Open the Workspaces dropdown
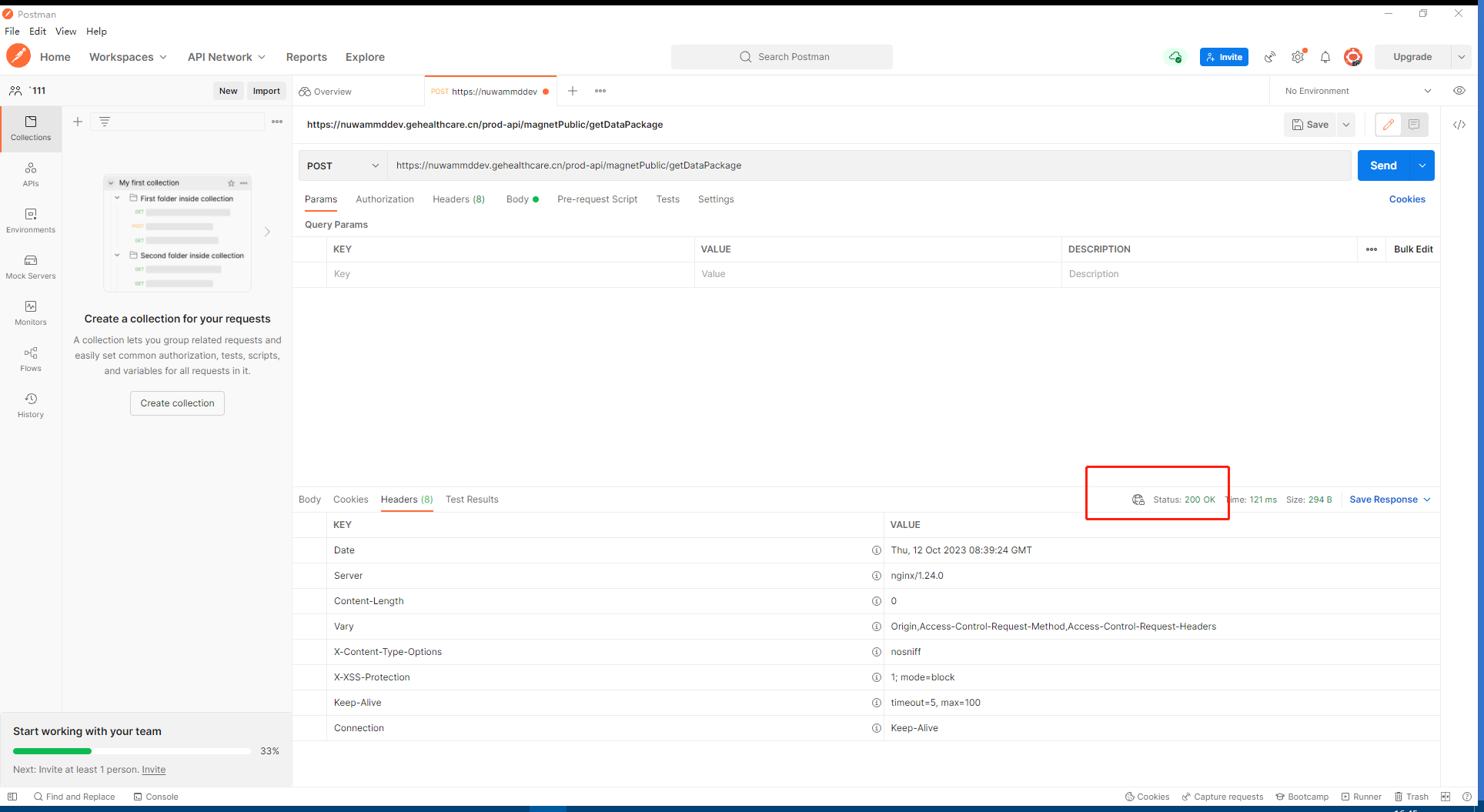This screenshot has width=1484, height=812. [128, 57]
